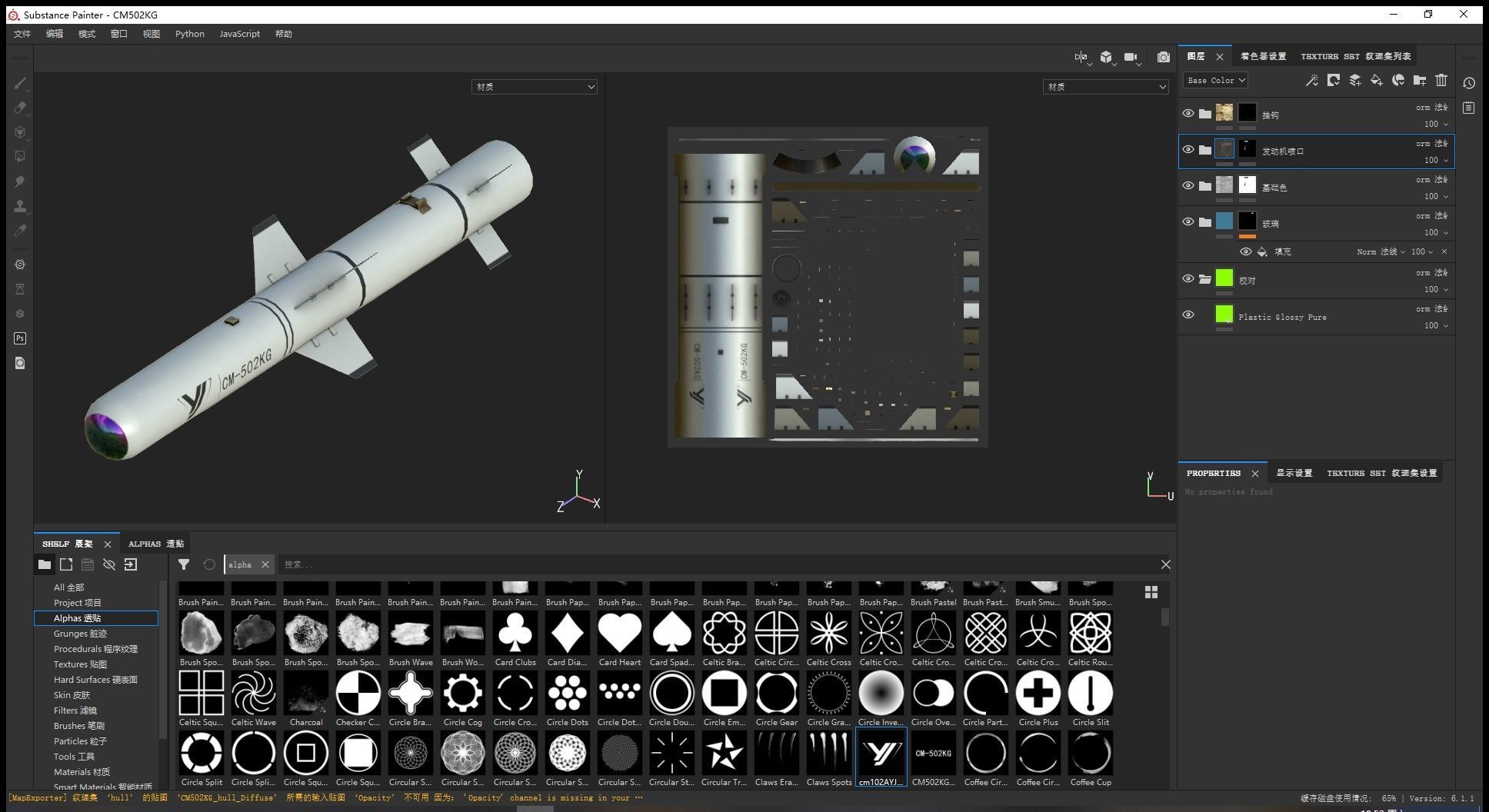Click the blue swatch of 玻璃 layer
Image resolution: width=1489 pixels, height=812 pixels.
(1224, 221)
